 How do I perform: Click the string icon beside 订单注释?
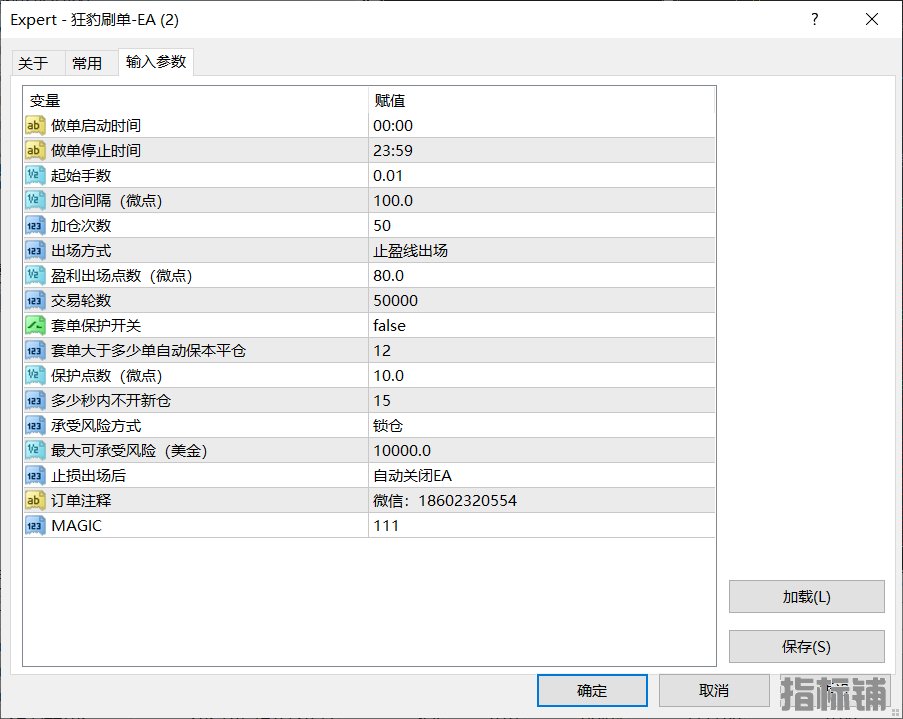tap(35, 500)
